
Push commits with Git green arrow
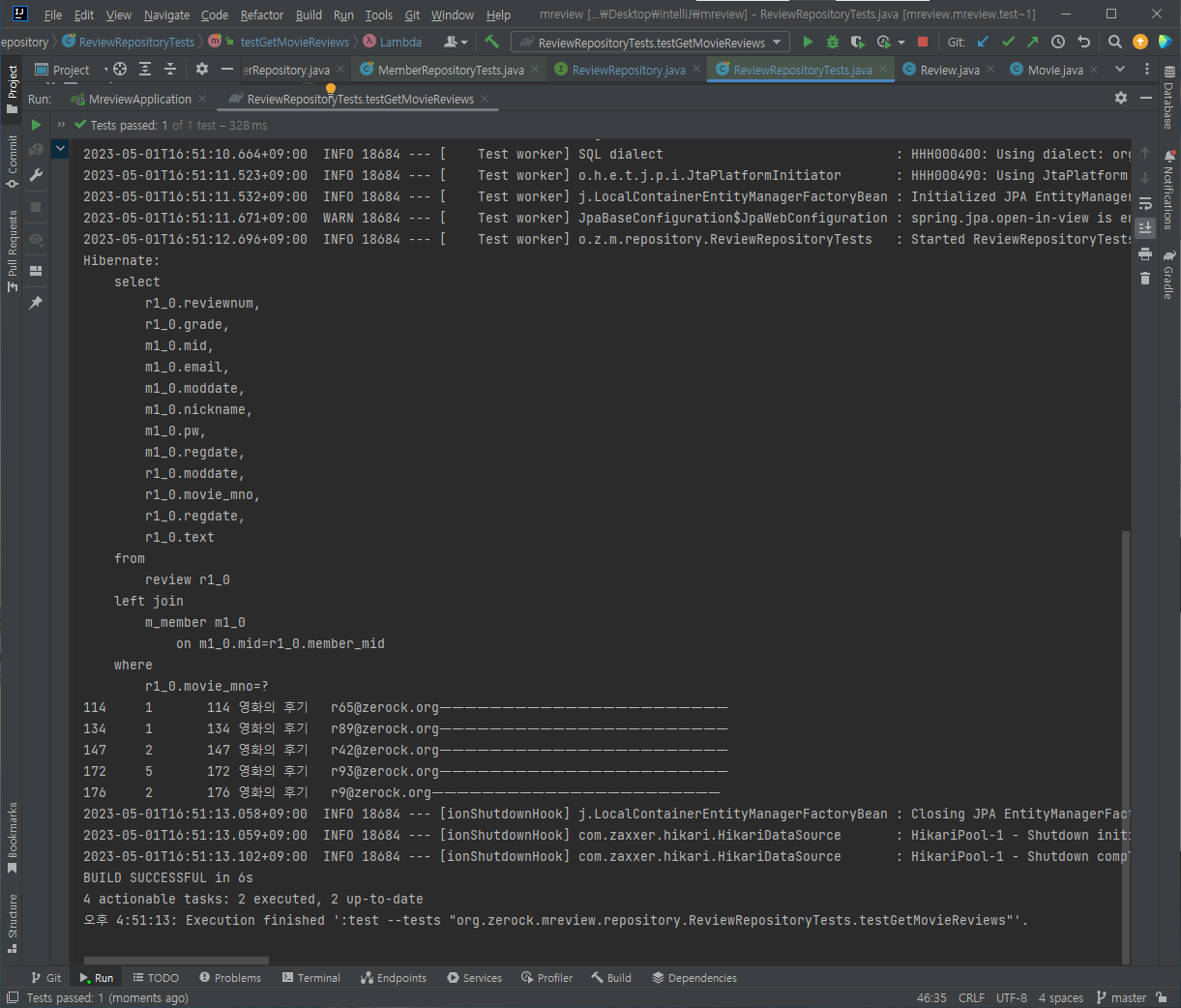1033,42
